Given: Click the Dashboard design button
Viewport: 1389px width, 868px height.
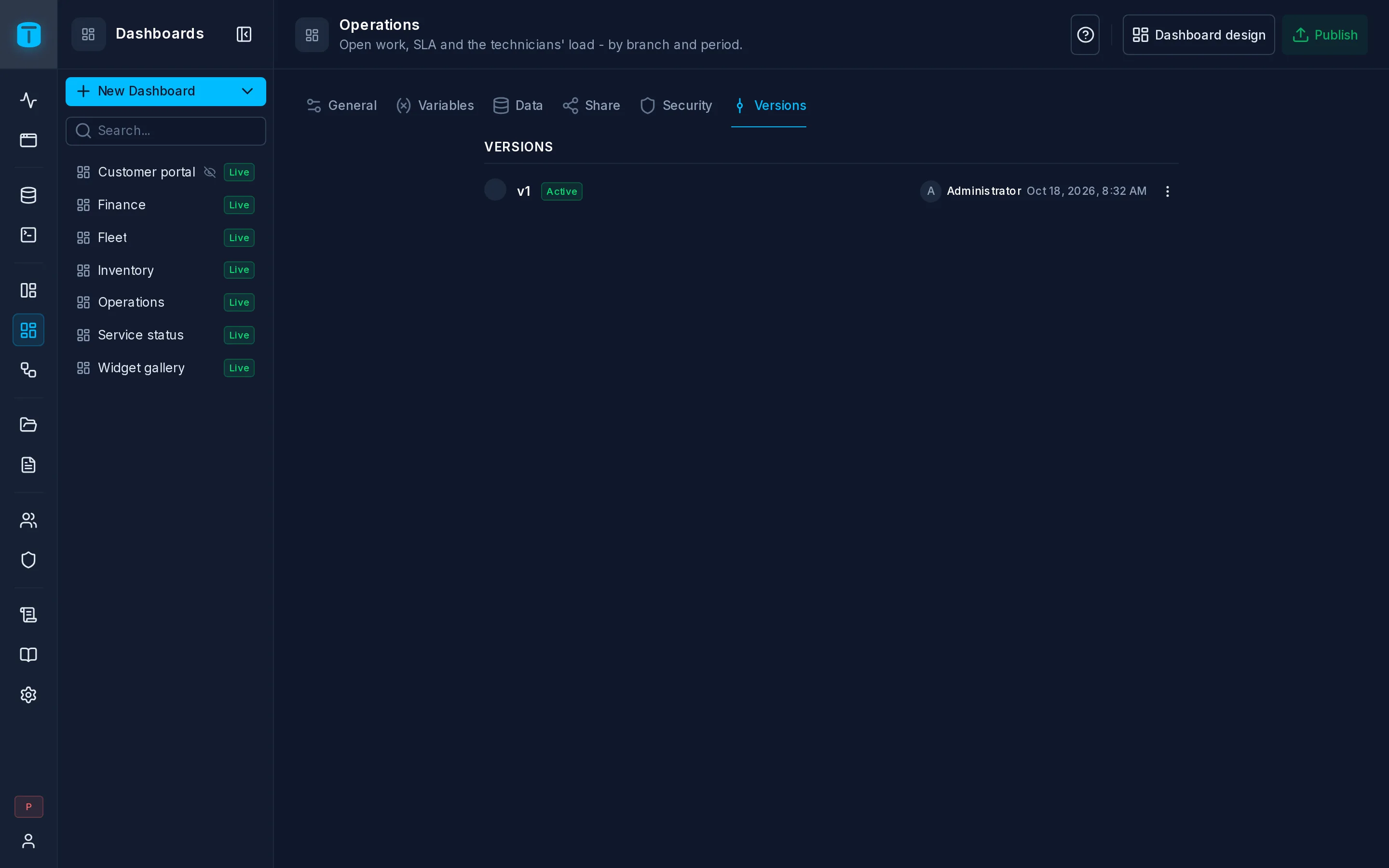Looking at the screenshot, I should click(1198, 35).
